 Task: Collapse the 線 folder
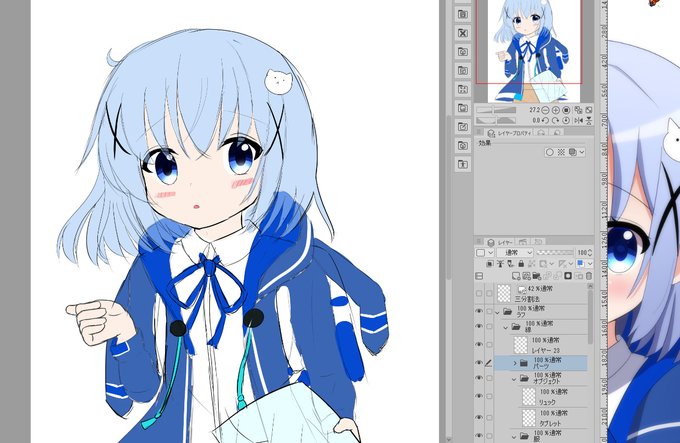click(x=505, y=327)
